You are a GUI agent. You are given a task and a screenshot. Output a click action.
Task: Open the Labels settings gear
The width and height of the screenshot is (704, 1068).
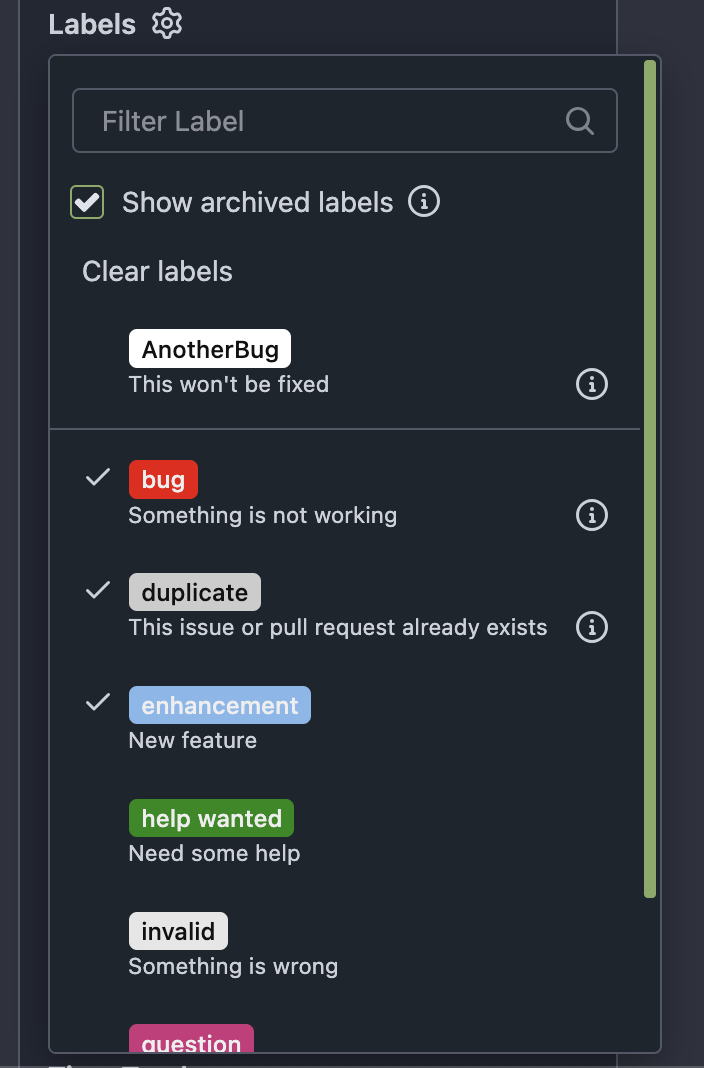(167, 24)
